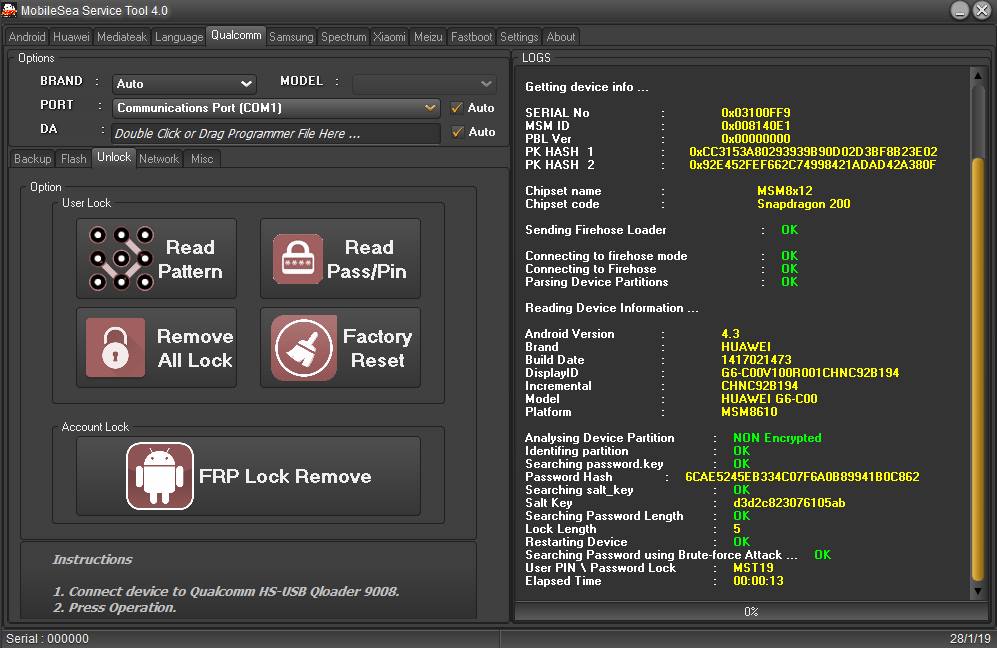Click the Lock Length value 5
The image size is (997, 648).
pos(737,529)
